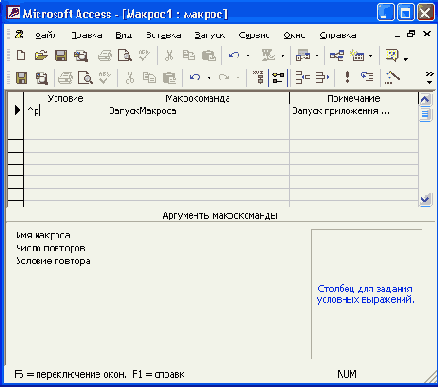Click scroll up arrow of macro grid
The height and width of the screenshot is (387, 438).
(x=425, y=99)
